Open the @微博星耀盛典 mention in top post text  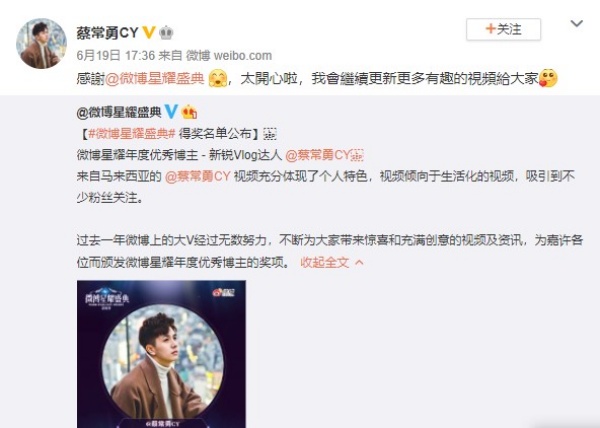[x=155, y=78]
